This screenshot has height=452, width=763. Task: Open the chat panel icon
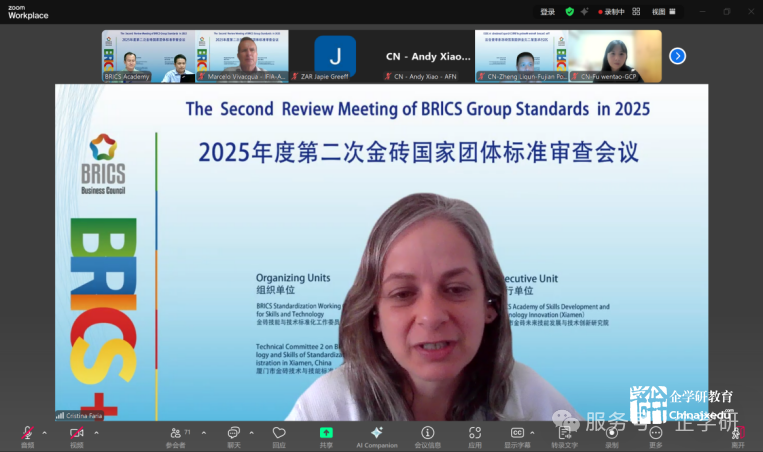tap(233, 433)
